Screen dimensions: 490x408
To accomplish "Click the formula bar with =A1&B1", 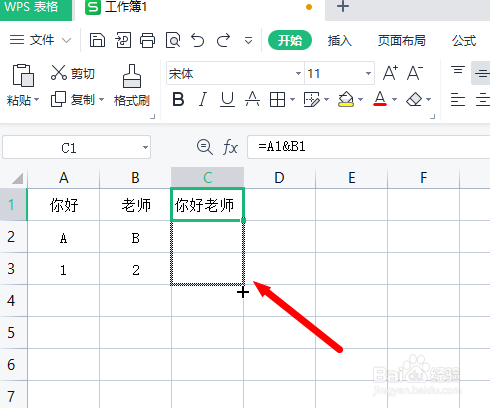I will click(368, 147).
